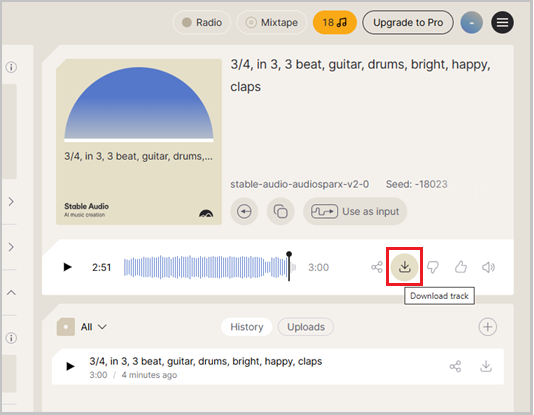Share the history list track
Image resolution: width=534 pixels, height=415 pixels.
click(x=455, y=366)
